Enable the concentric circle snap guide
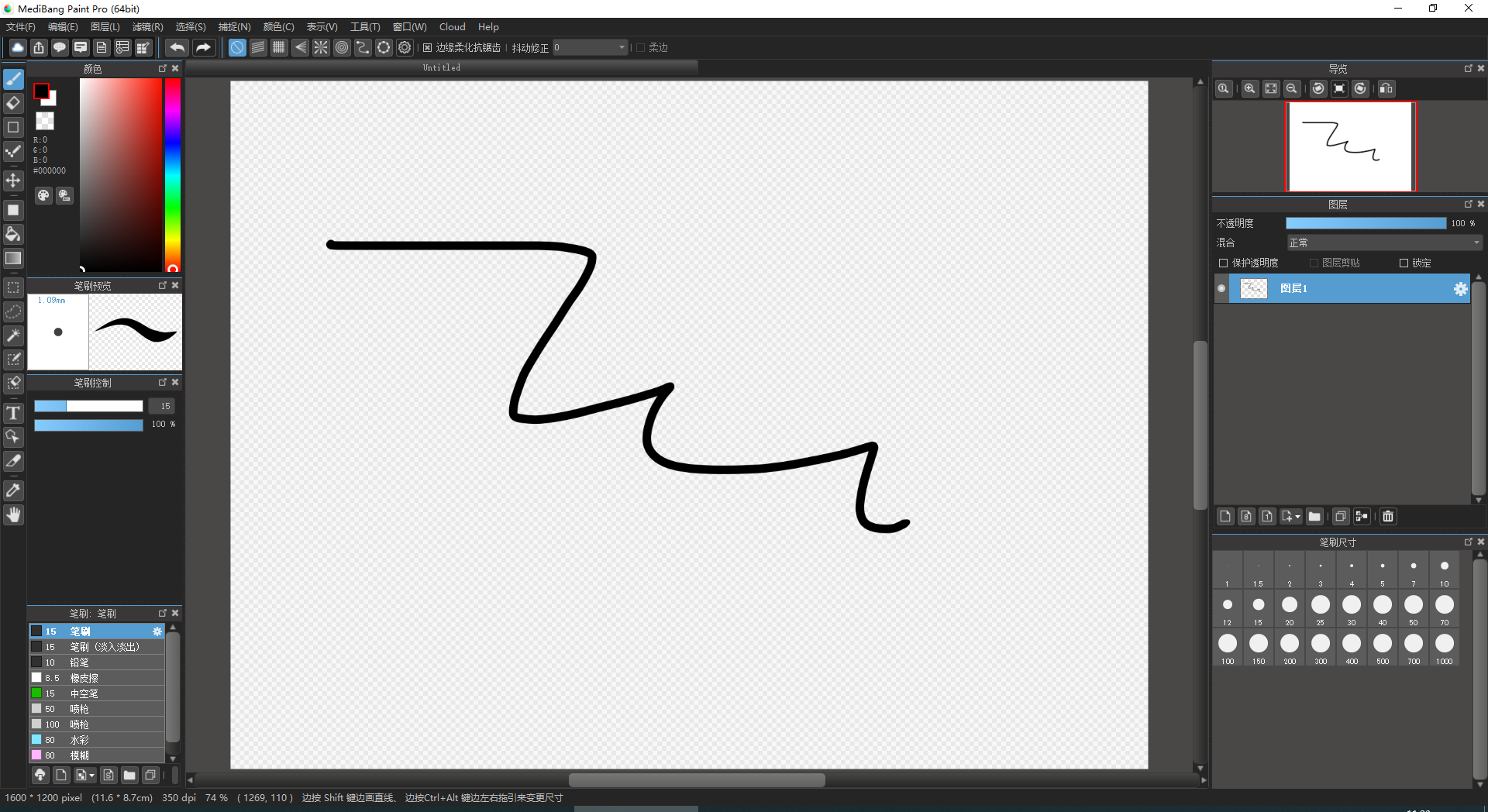1488x812 pixels. coord(342,47)
